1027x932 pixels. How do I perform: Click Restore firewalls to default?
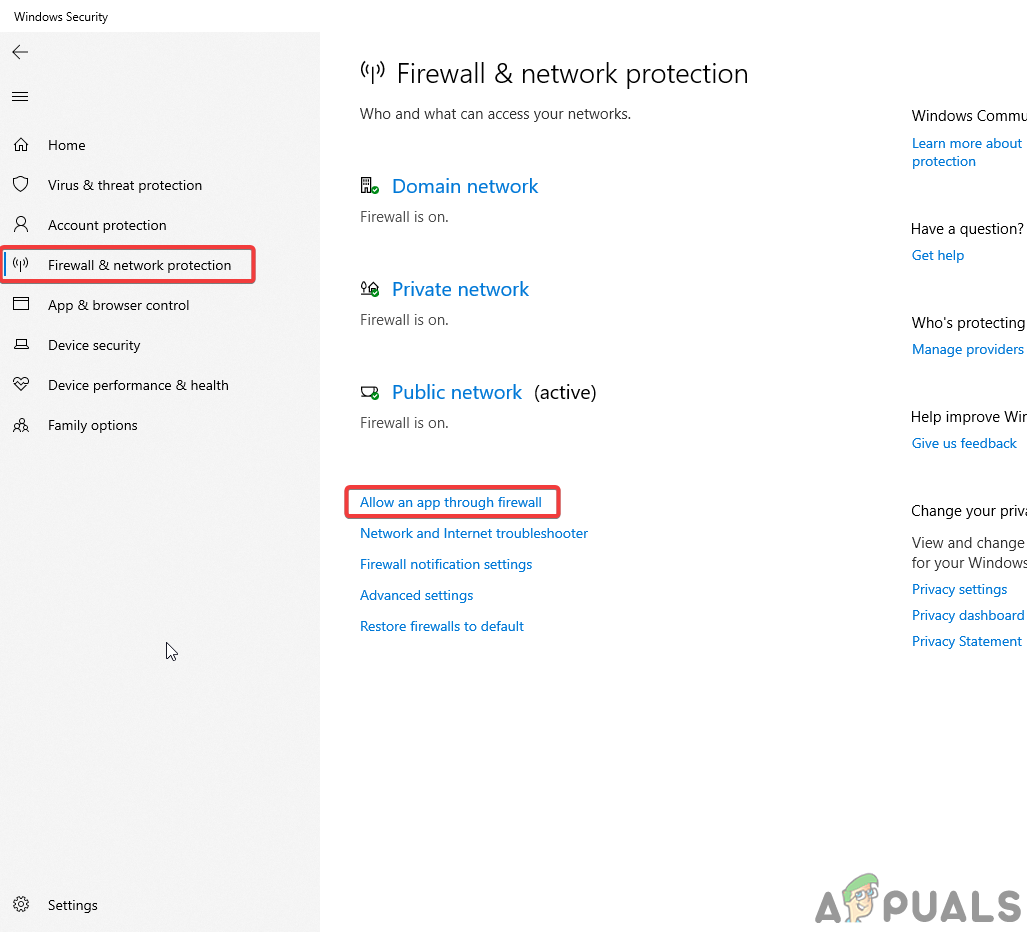[x=441, y=625]
